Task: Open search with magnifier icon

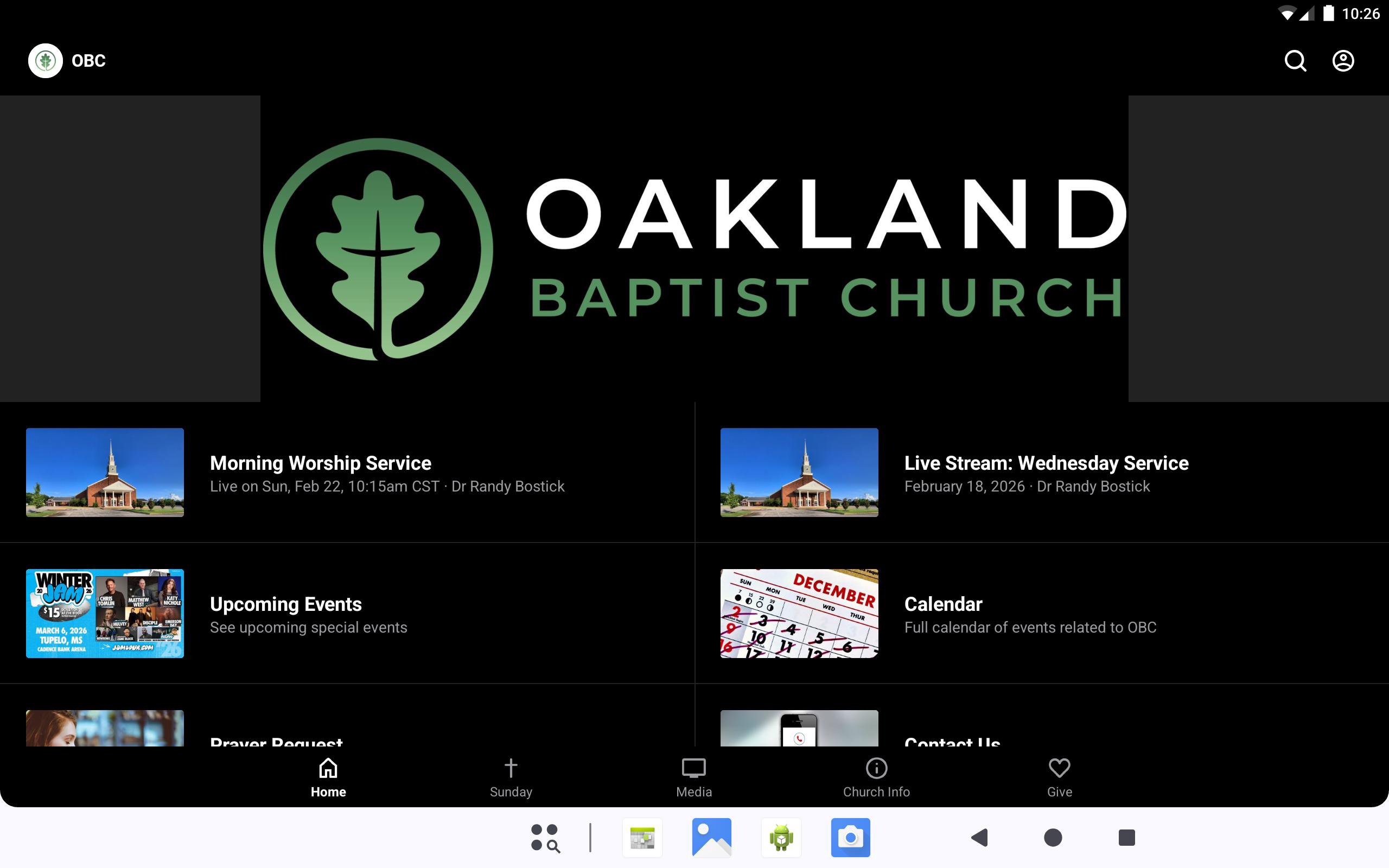Action: (x=1295, y=61)
